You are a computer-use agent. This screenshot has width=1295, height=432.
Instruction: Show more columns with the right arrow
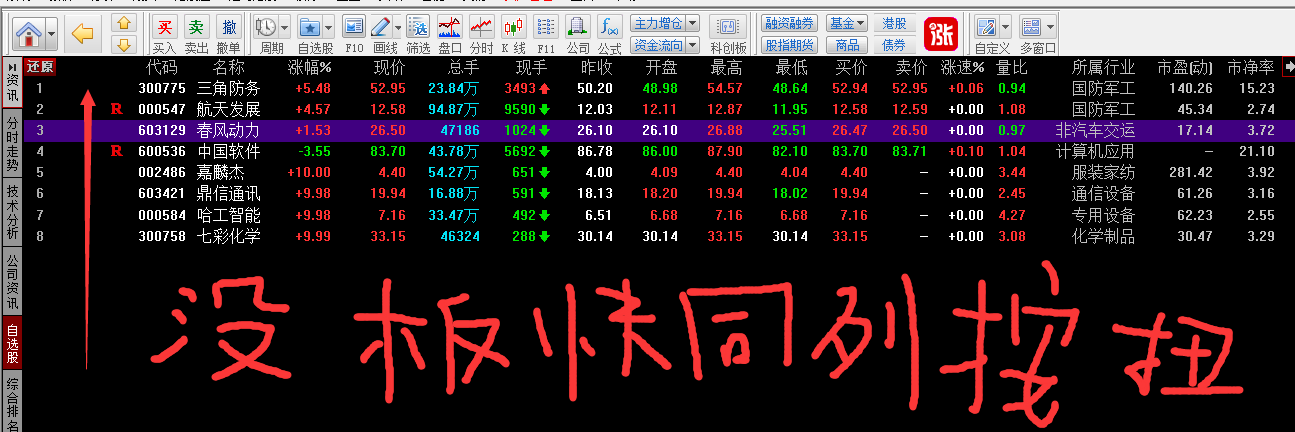tap(1287, 68)
